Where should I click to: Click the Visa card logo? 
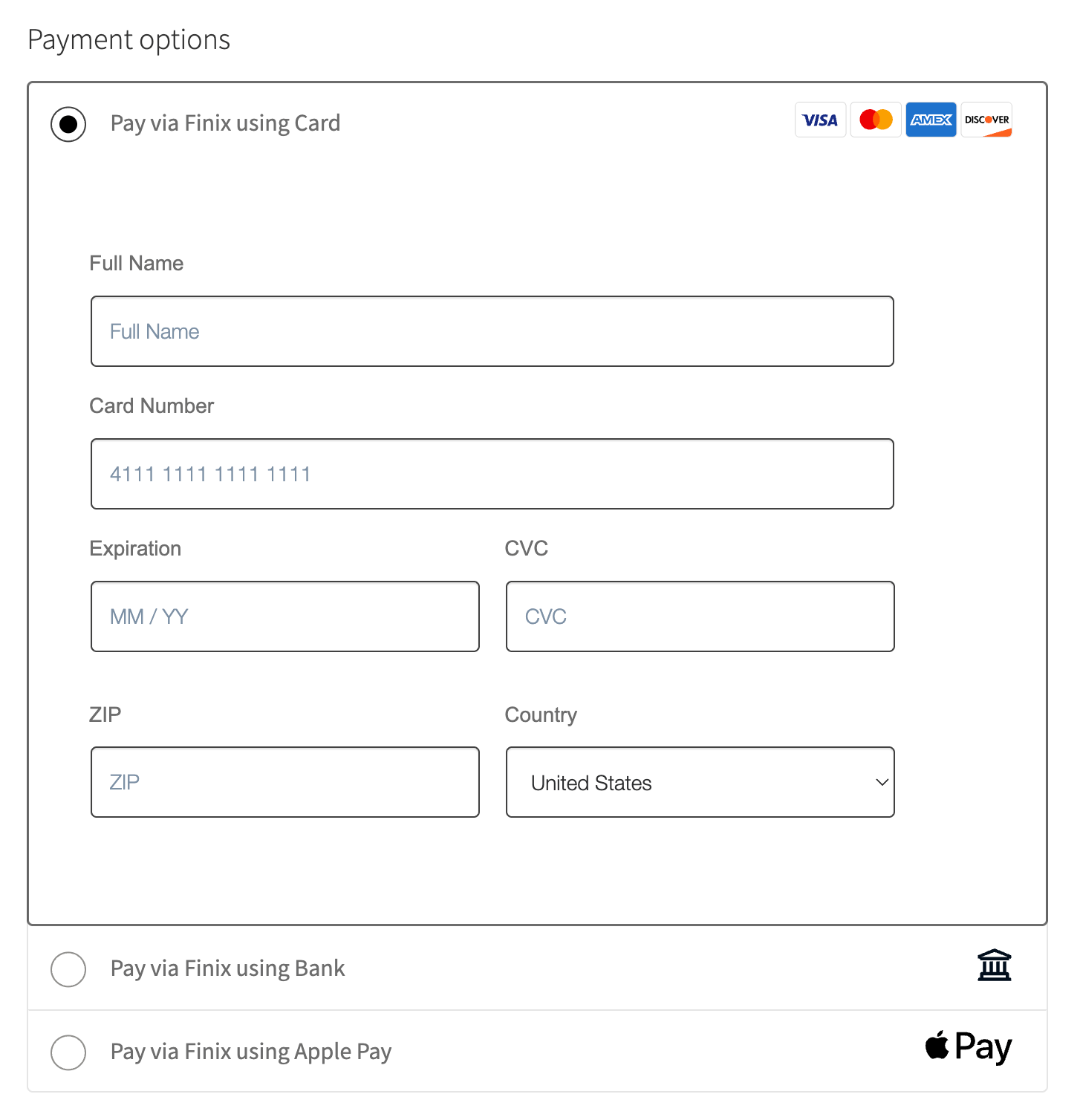(820, 120)
